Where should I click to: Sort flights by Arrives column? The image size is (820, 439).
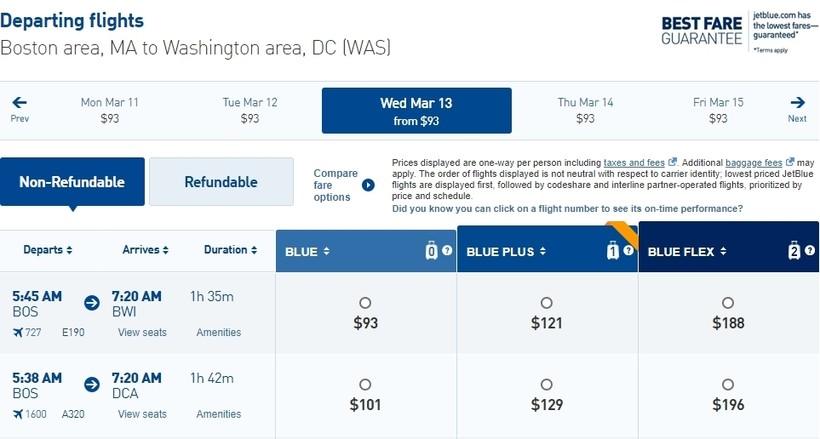point(145,250)
